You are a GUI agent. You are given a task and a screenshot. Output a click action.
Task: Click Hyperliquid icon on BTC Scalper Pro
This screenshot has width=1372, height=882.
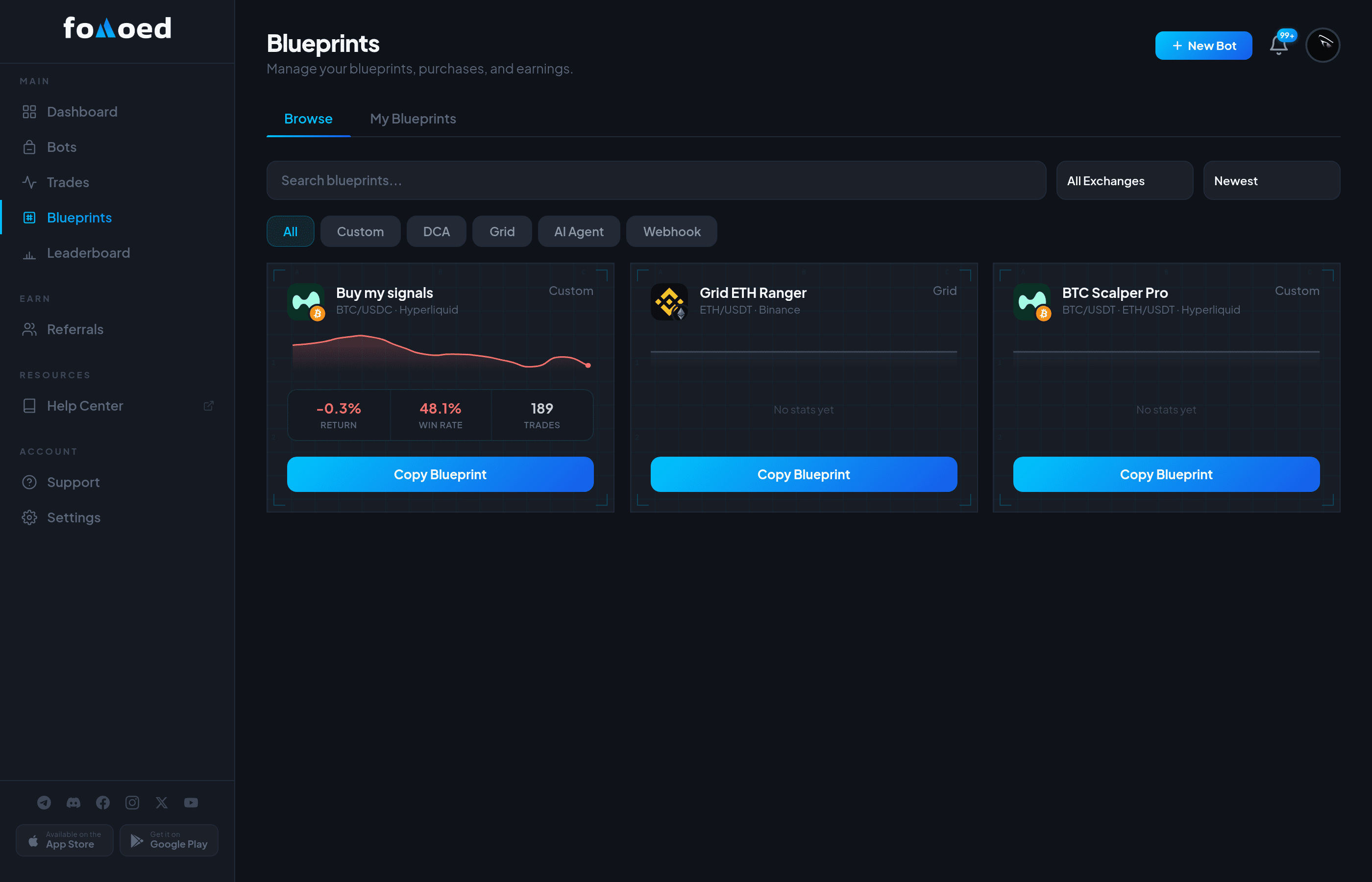[x=1031, y=302]
